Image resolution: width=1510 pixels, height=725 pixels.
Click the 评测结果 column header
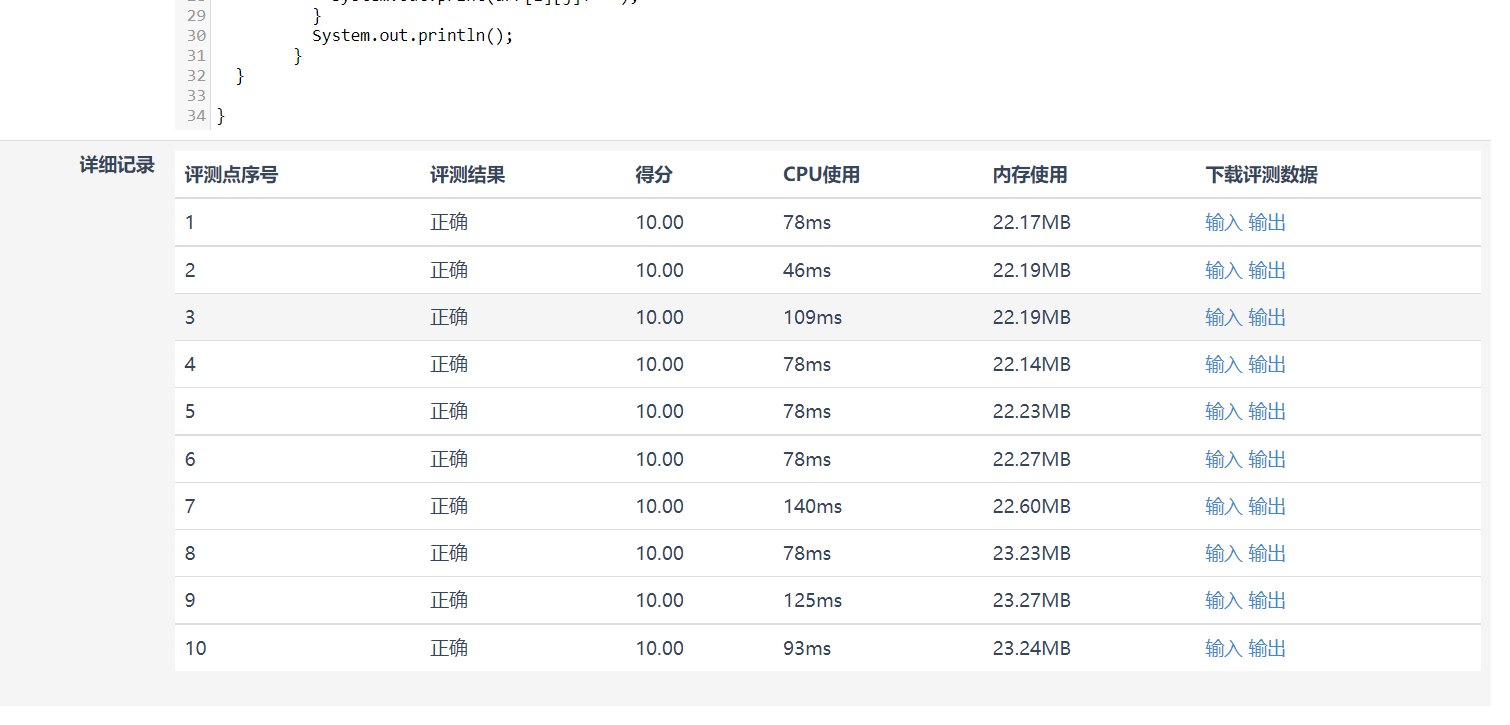click(467, 176)
